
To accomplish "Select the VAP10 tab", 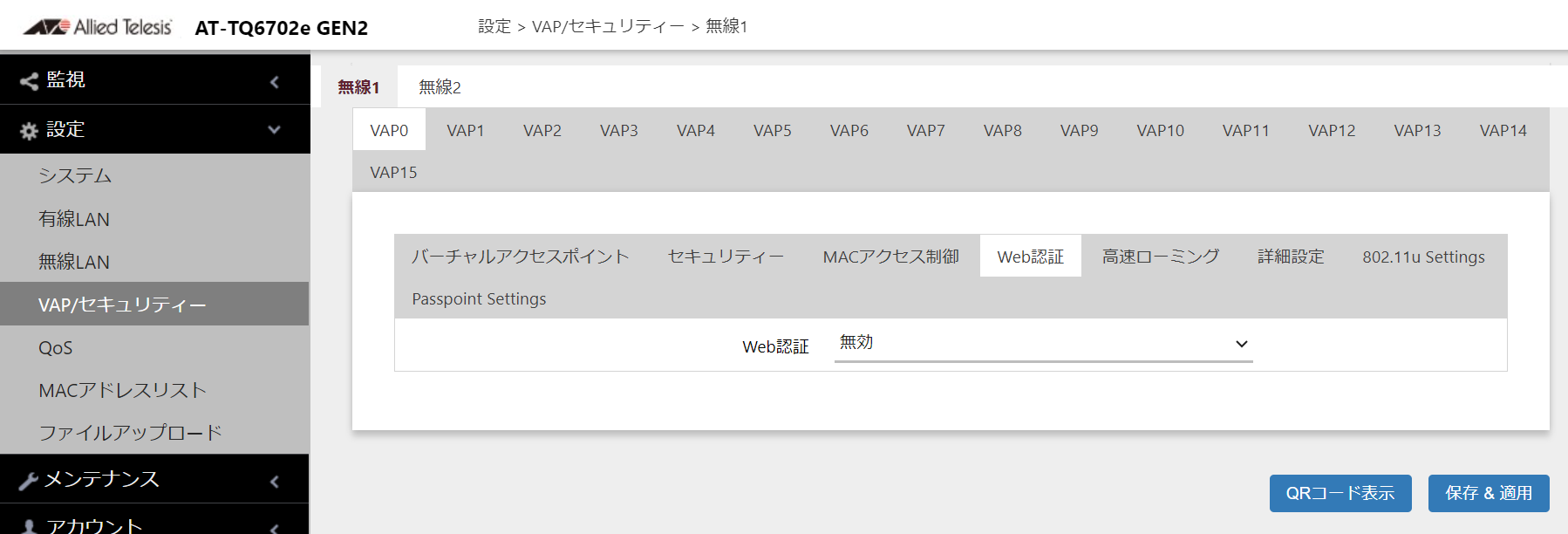I will click(x=1161, y=130).
